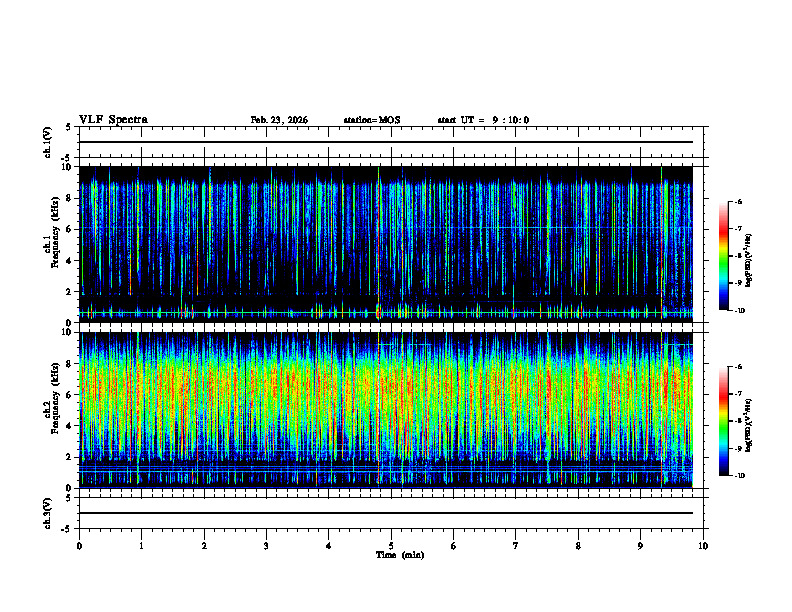Image resolution: width=792 pixels, height=612 pixels.
Task: Click the time axis tick label "9"
Action: tap(640, 546)
